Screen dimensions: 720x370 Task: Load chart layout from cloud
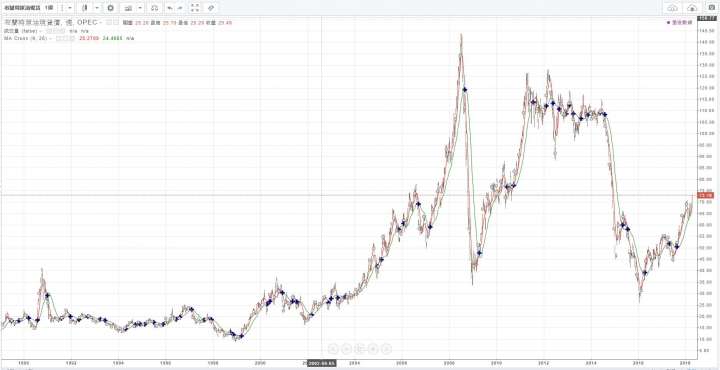pos(672,8)
